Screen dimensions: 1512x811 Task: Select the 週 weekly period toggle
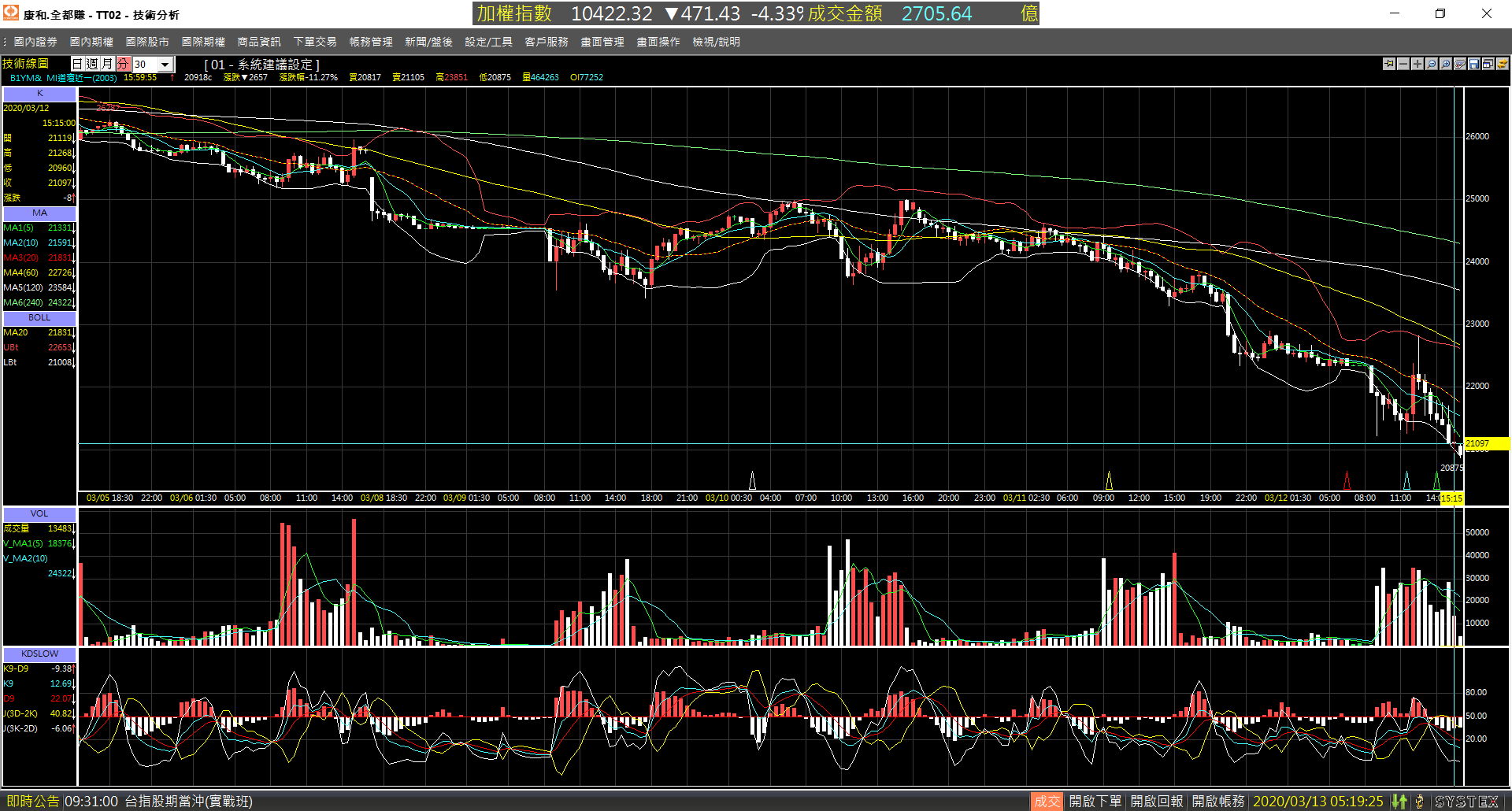tap(93, 64)
